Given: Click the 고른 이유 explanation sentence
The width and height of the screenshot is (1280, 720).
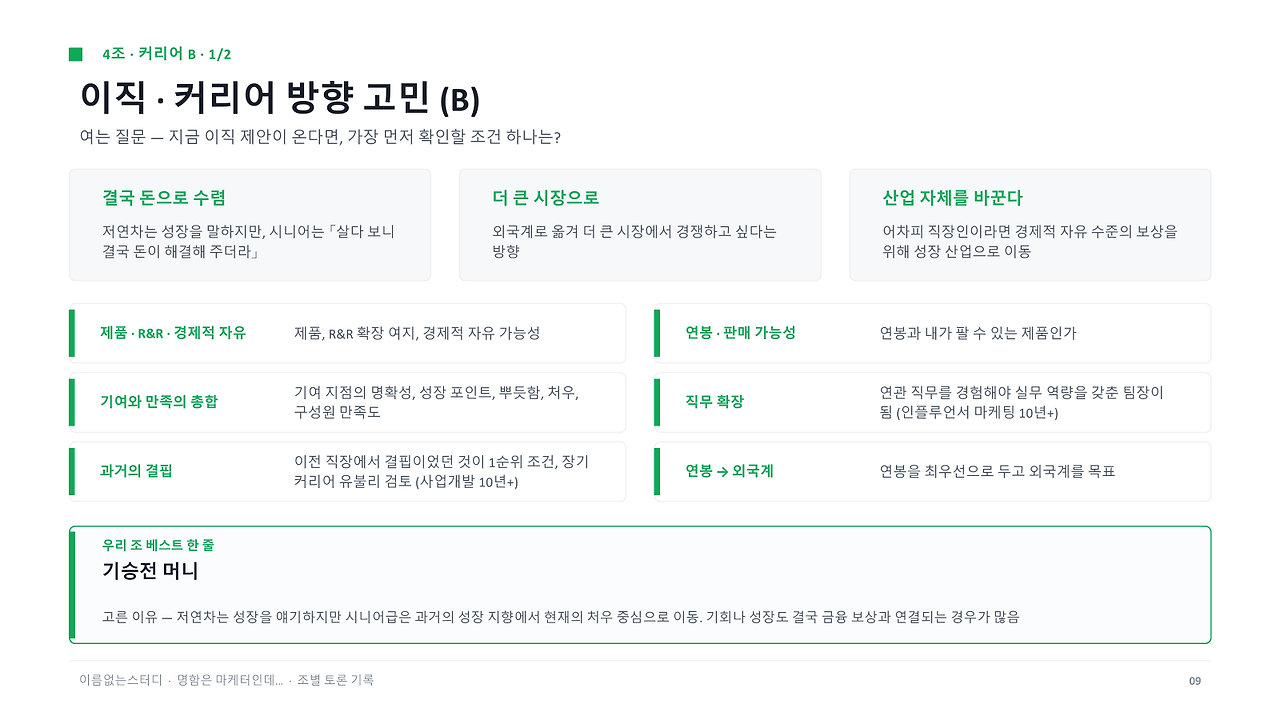Looking at the screenshot, I should 560,617.
